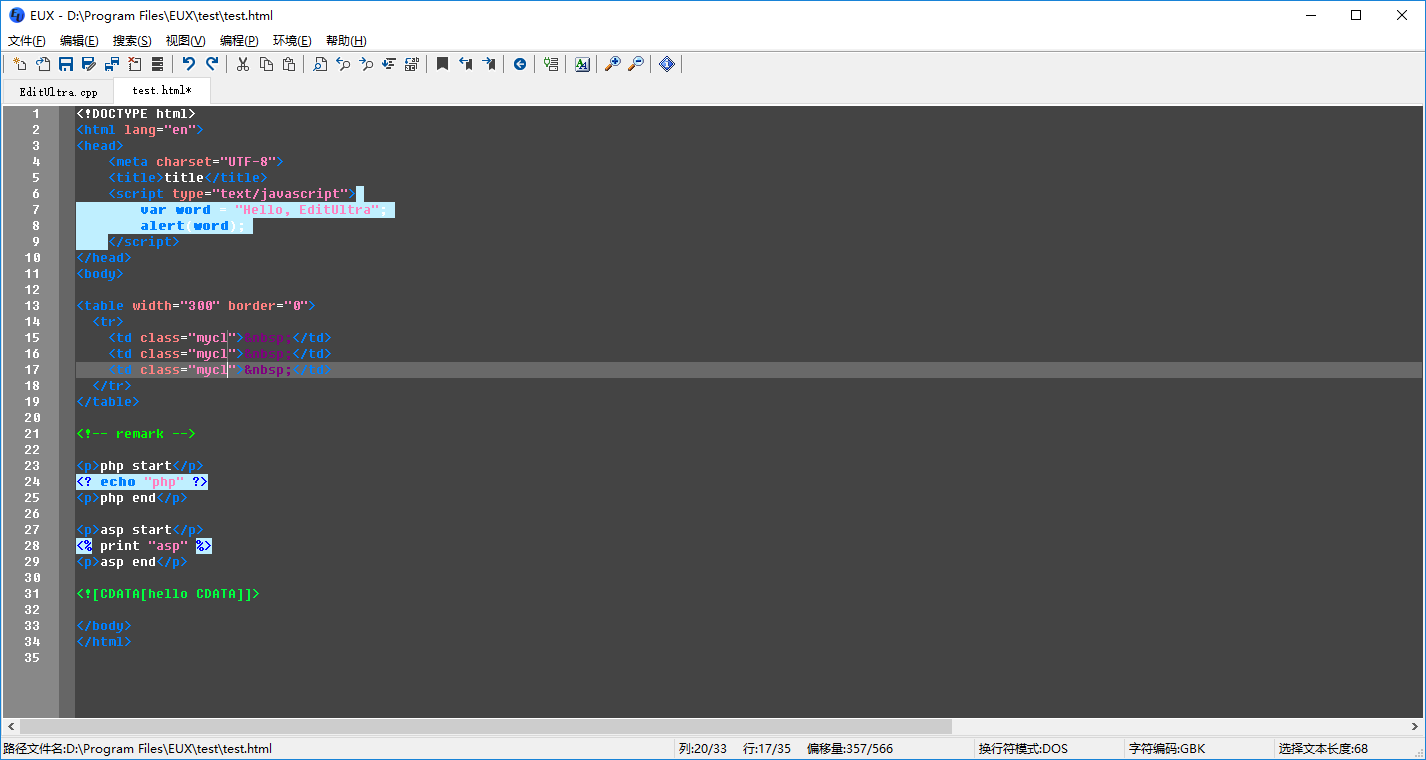Screen dimensions: 1426x760
Task: Open the 搜索(S) menu
Action: tap(132, 41)
